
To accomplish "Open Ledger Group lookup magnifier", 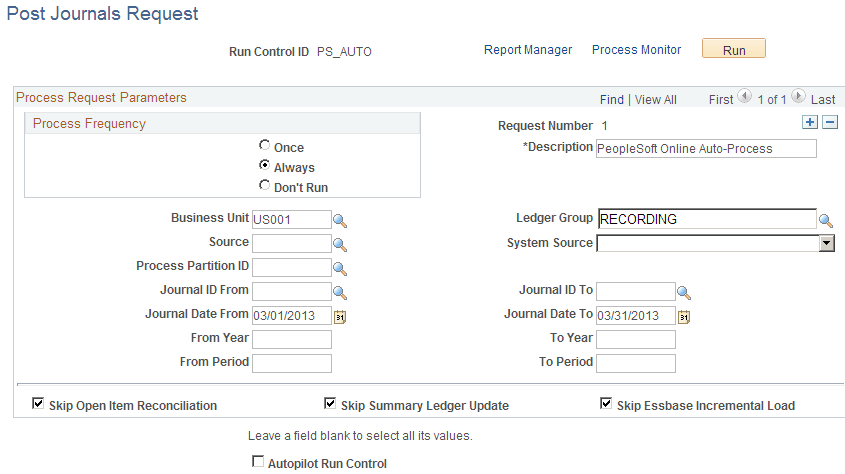I will [x=826, y=221].
